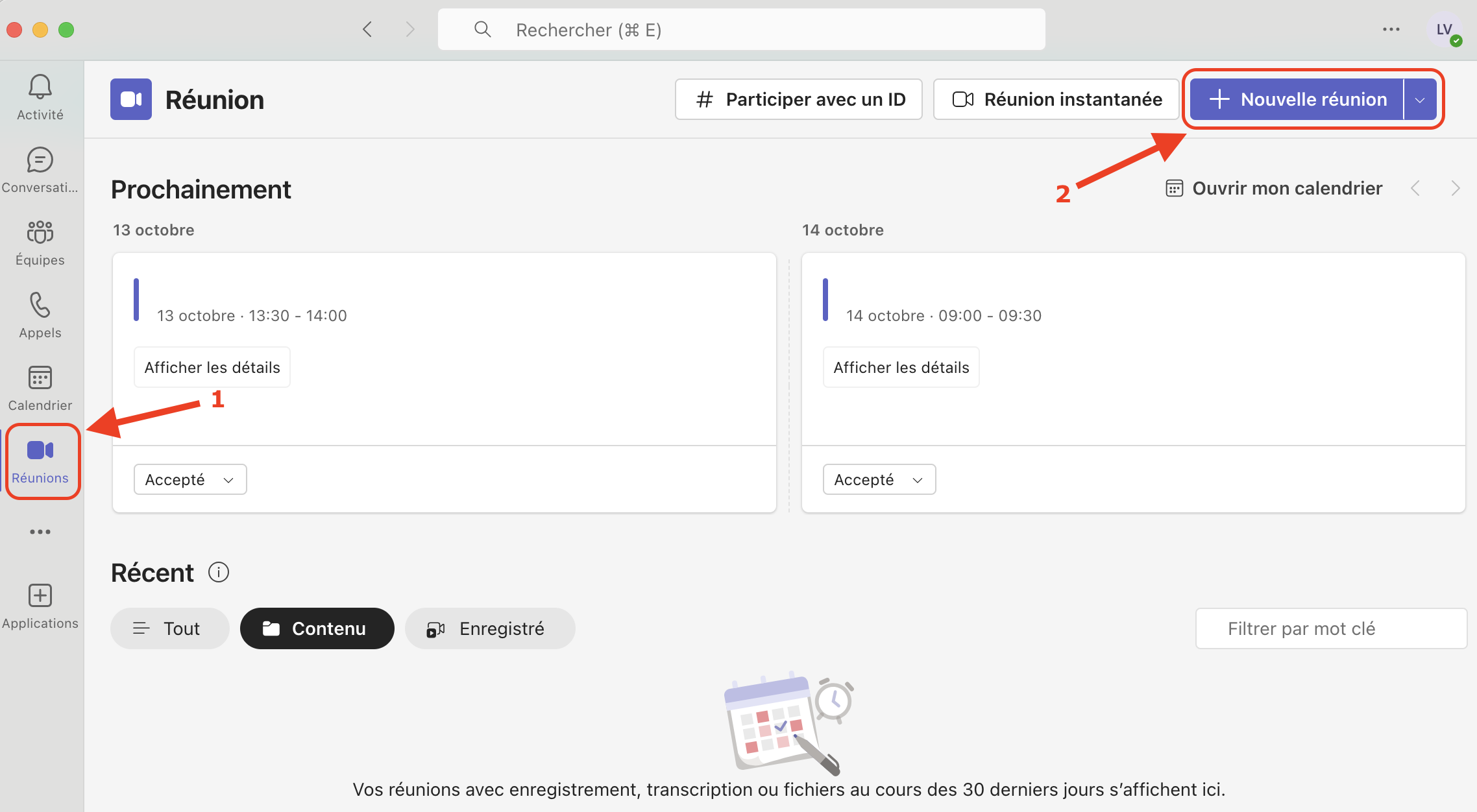Viewport: 1477px width, 812px height.
Task: Click the Filtrer par mot clé field
Action: tap(1330, 628)
